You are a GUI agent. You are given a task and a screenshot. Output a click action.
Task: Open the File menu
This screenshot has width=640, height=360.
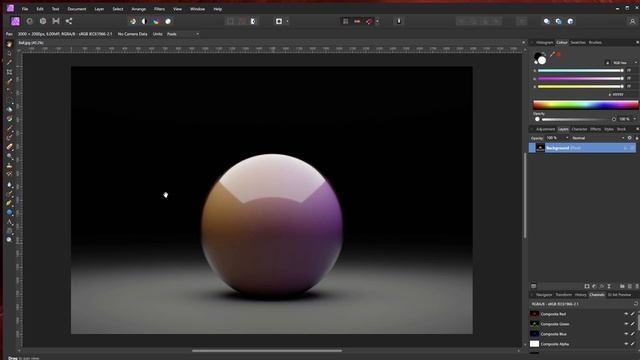pos(25,9)
